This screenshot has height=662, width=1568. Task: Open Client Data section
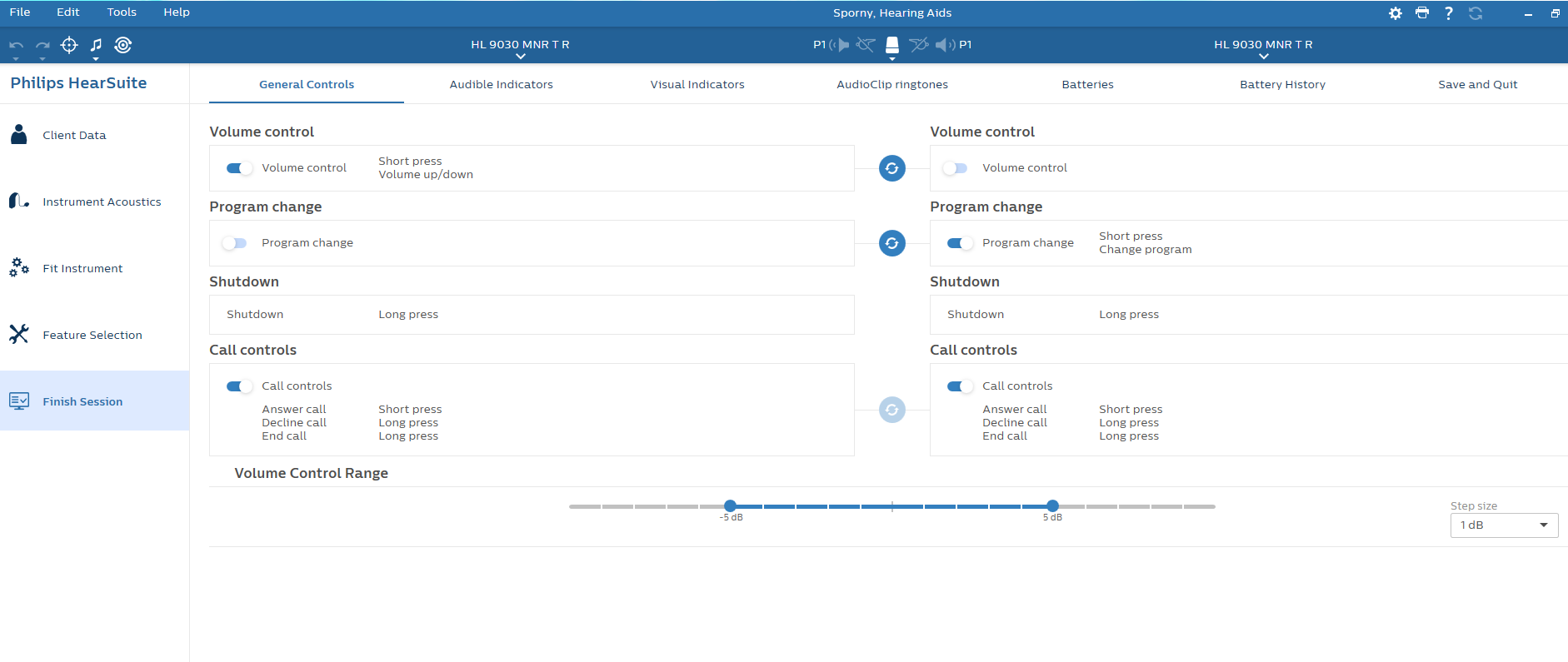[x=95, y=135]
